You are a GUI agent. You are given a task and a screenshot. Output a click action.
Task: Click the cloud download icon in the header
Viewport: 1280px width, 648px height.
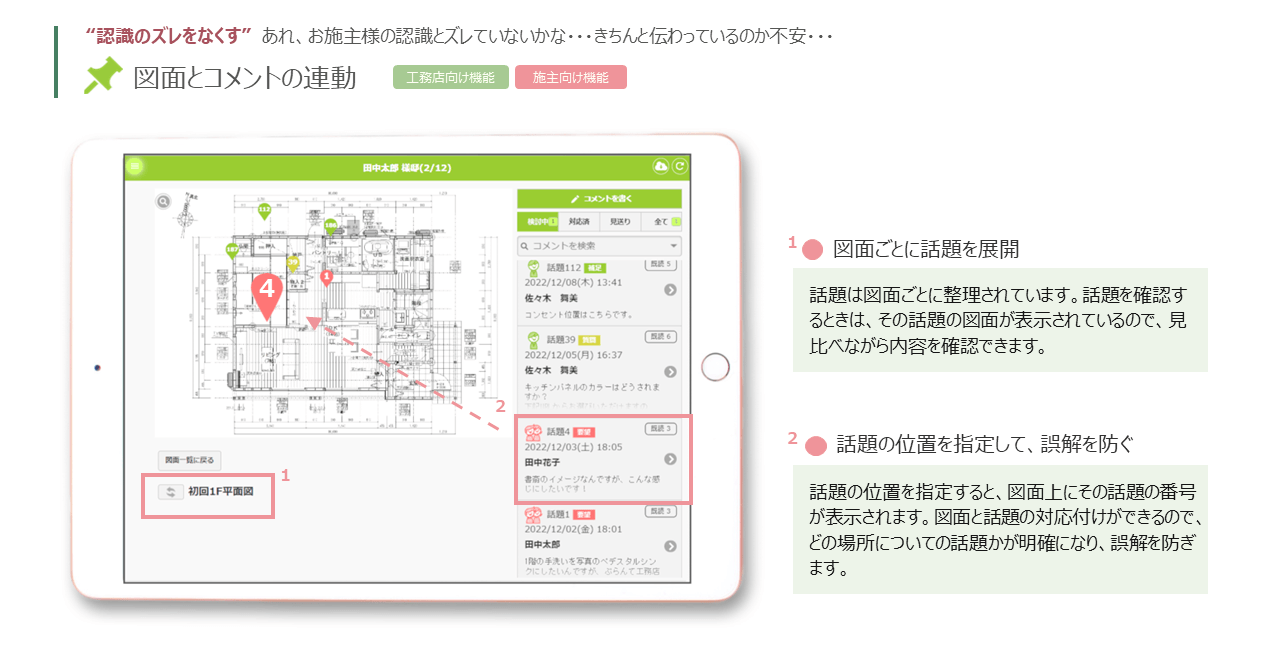point(660,167)
